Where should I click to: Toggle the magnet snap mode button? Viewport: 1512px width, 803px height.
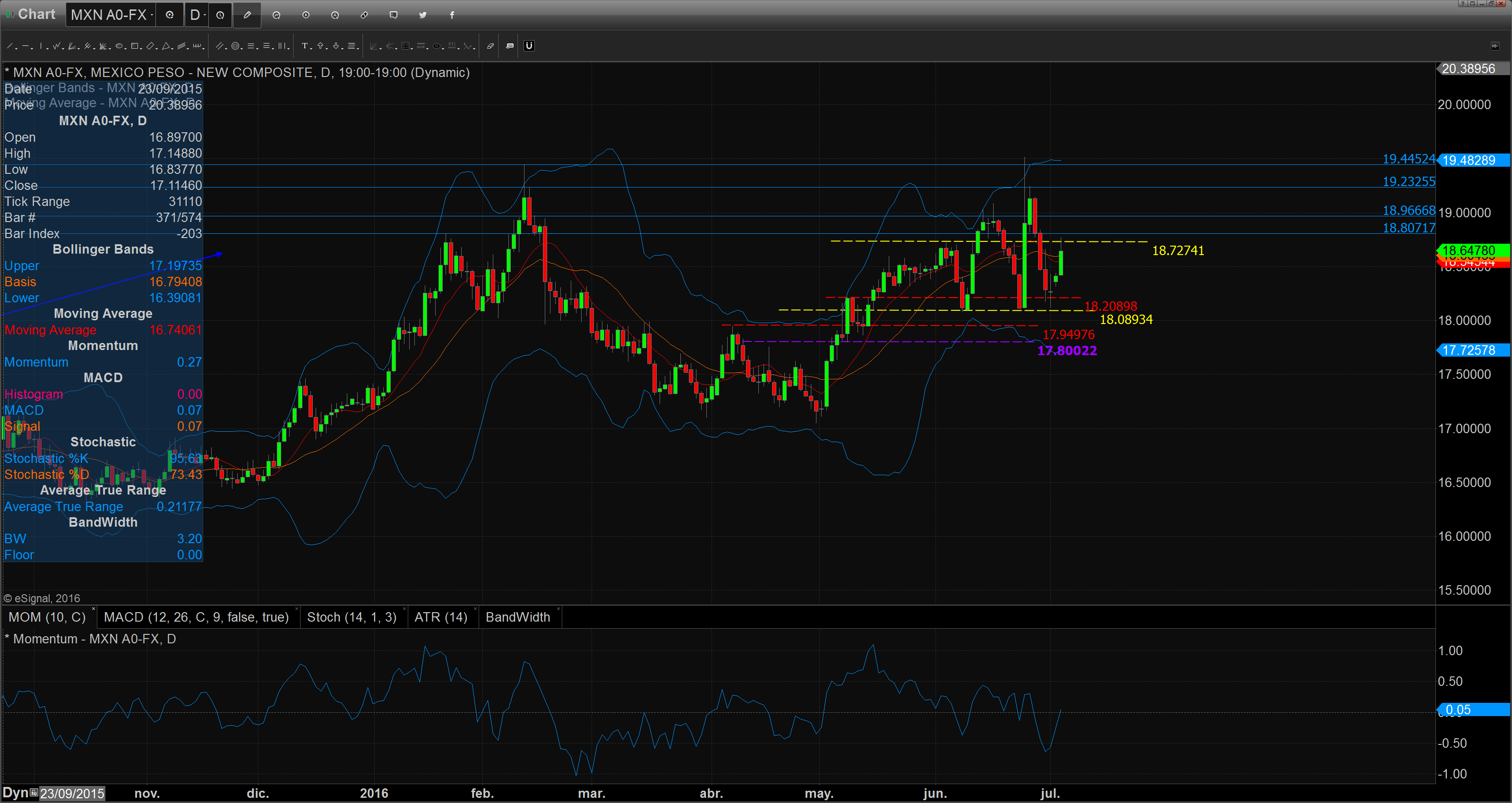(x=529, y=46)
